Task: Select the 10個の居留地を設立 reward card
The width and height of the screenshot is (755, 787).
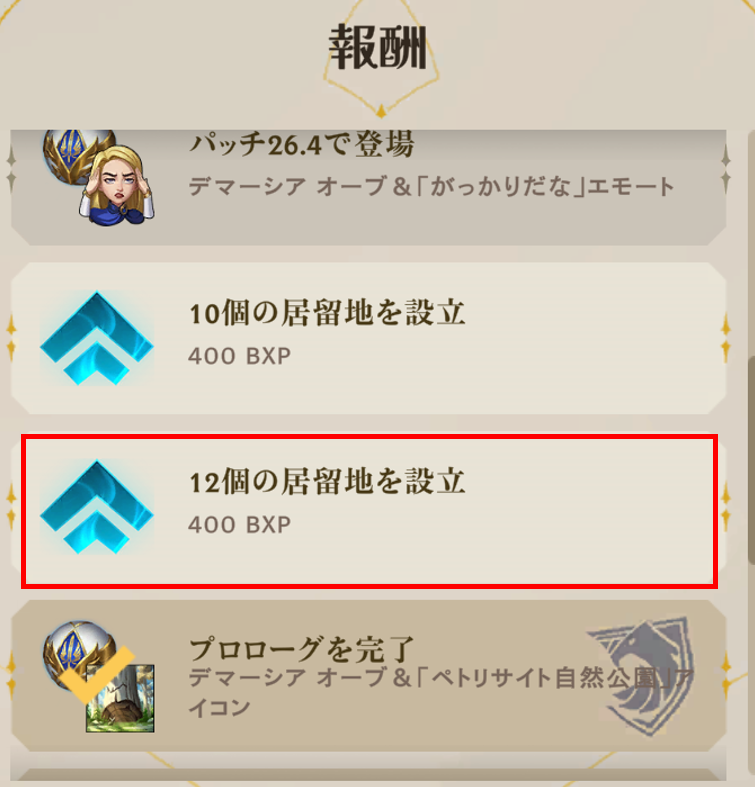Action: tap(368, 338)
